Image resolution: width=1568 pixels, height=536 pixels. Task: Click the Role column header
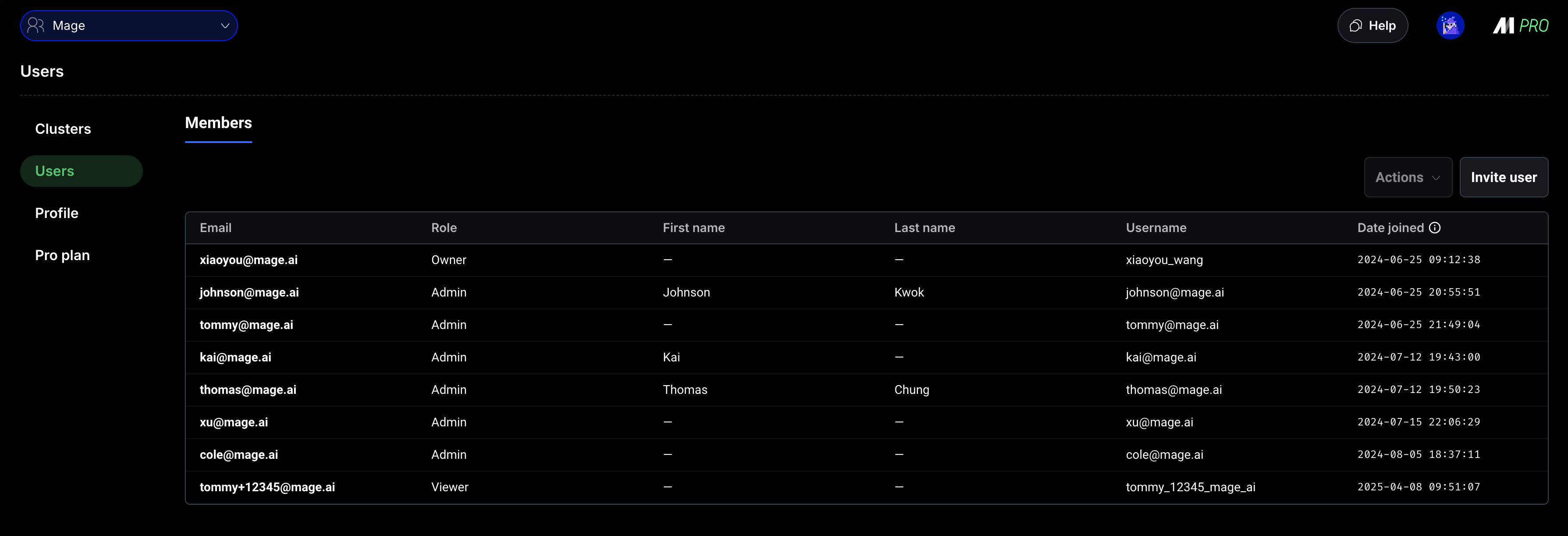[444, 228]
